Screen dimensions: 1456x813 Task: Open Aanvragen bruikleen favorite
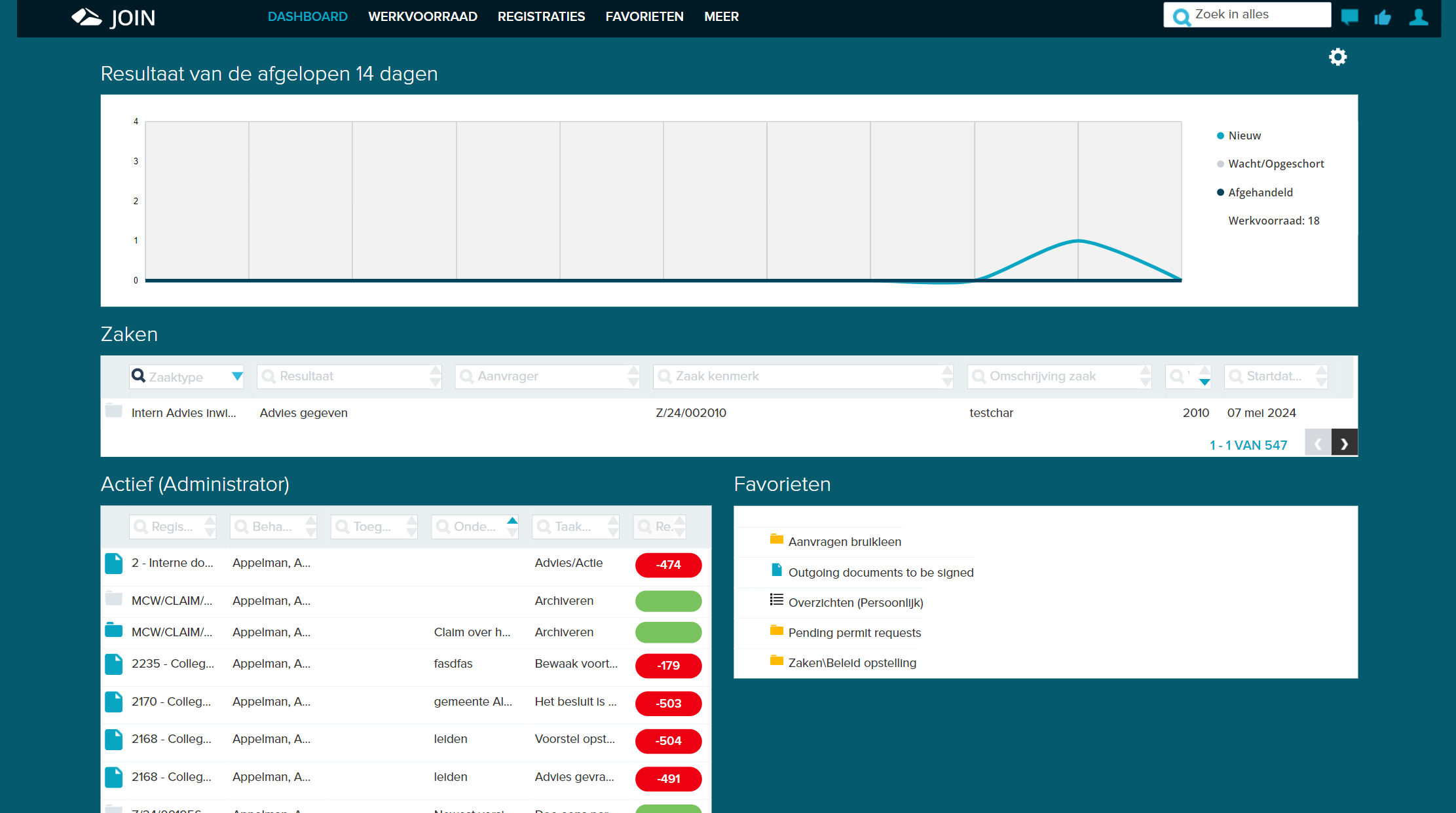click(845, 542)
